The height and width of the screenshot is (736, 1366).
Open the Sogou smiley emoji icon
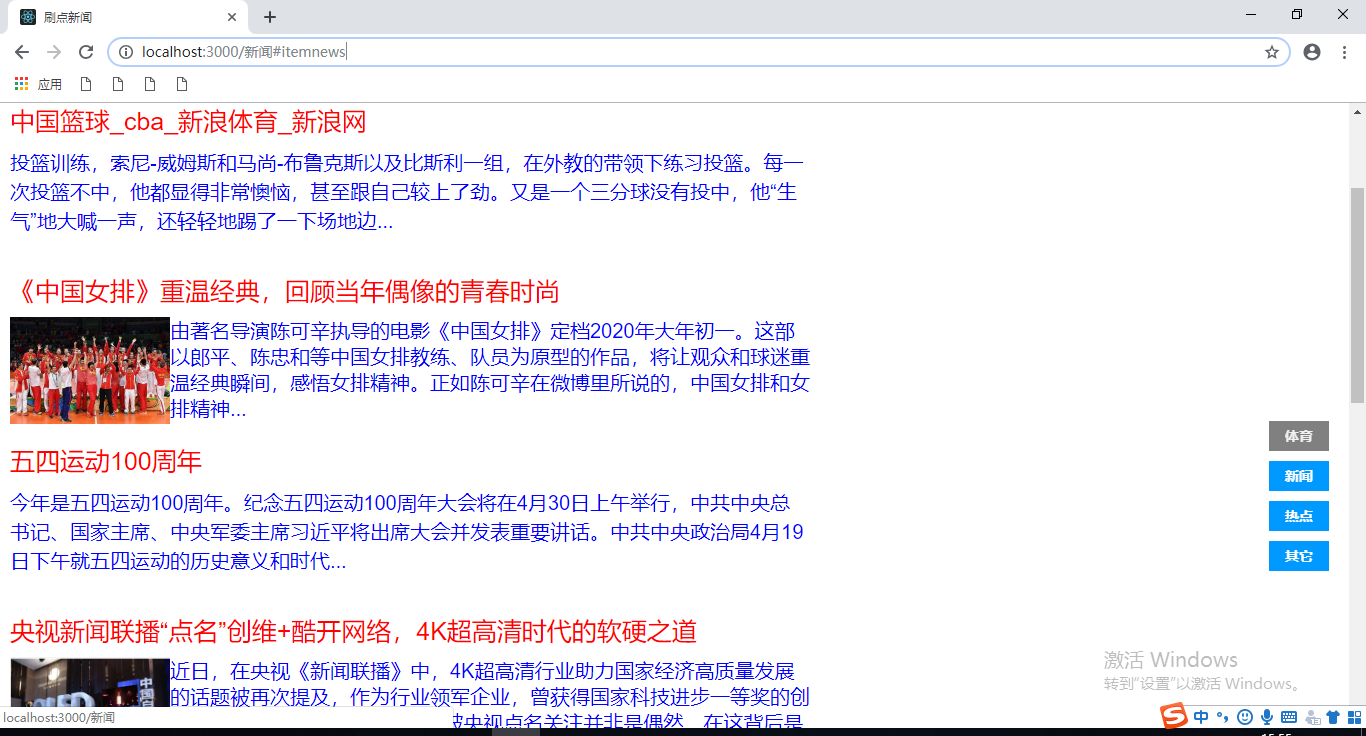tap(1245, 717)
